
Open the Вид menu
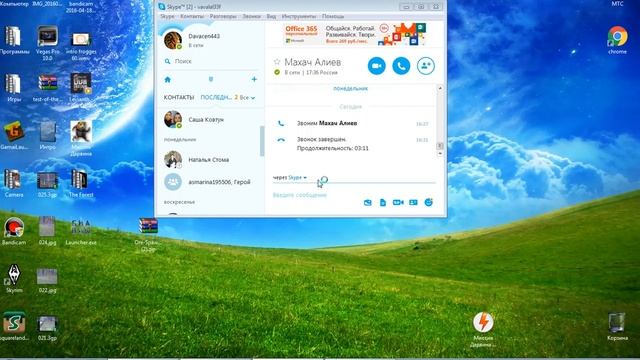(x=271, y=16)
